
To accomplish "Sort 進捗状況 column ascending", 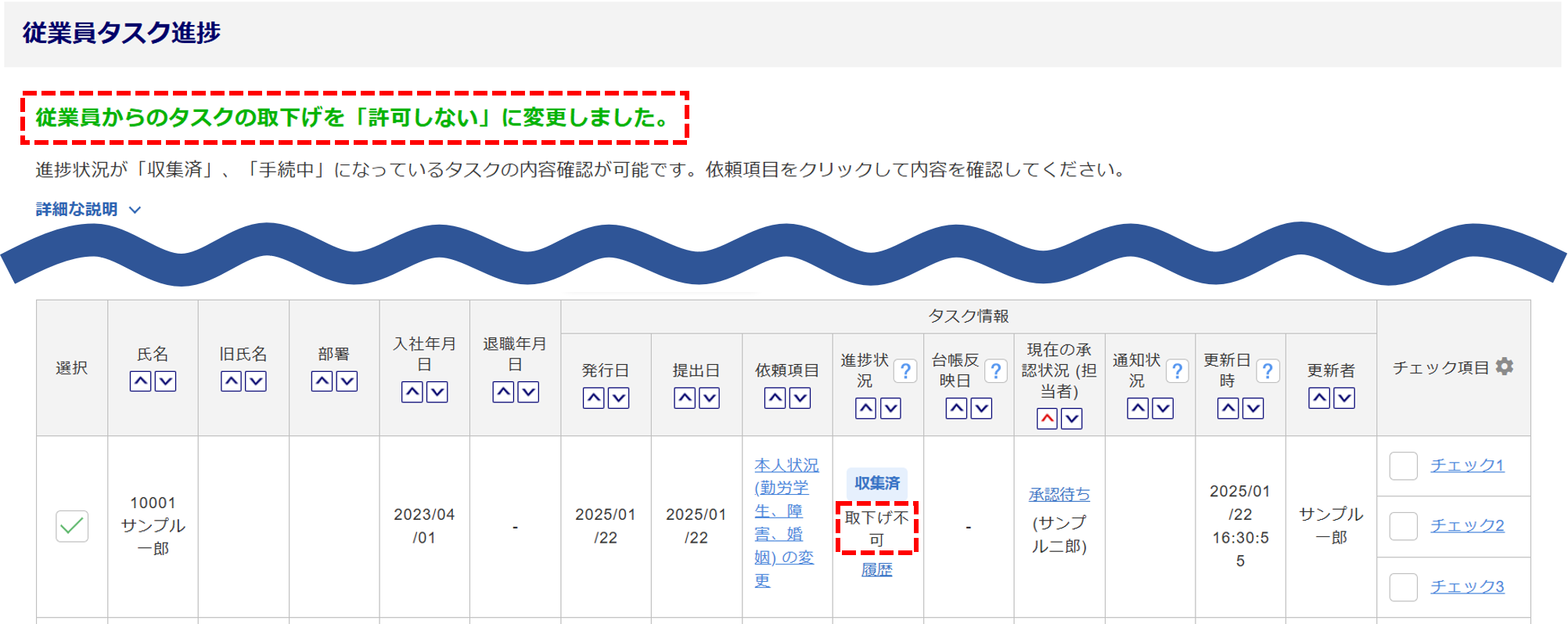I will click(866, 409).
